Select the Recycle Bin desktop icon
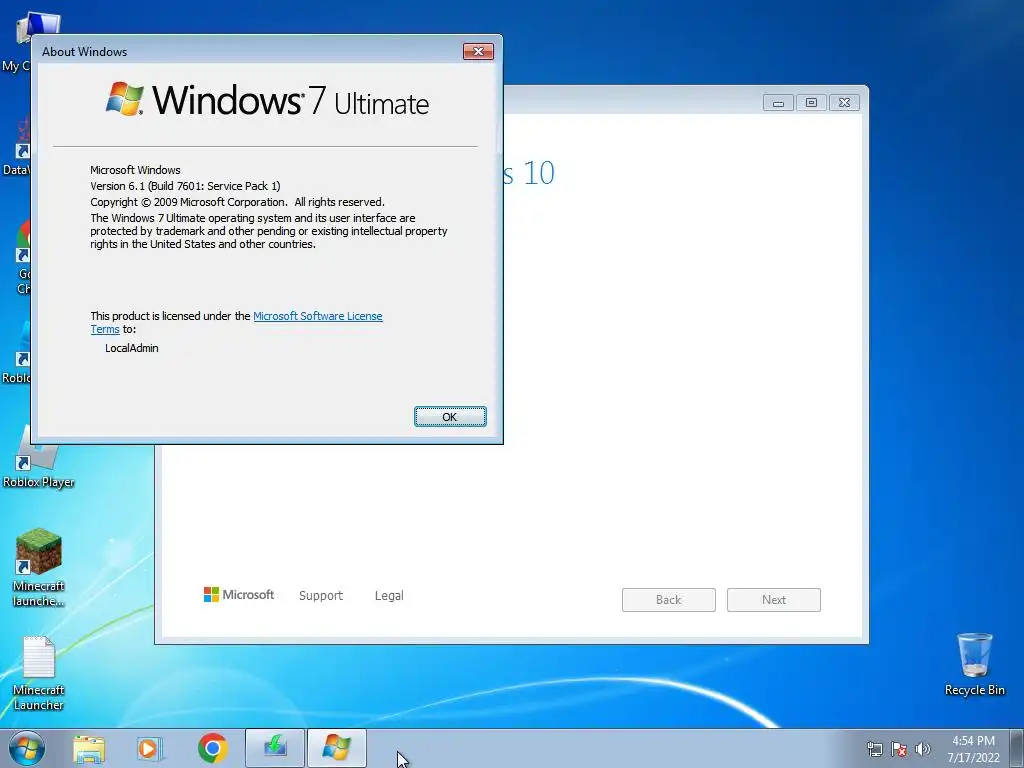This screenshot has height=768, width=1024. tap(974, 664)
